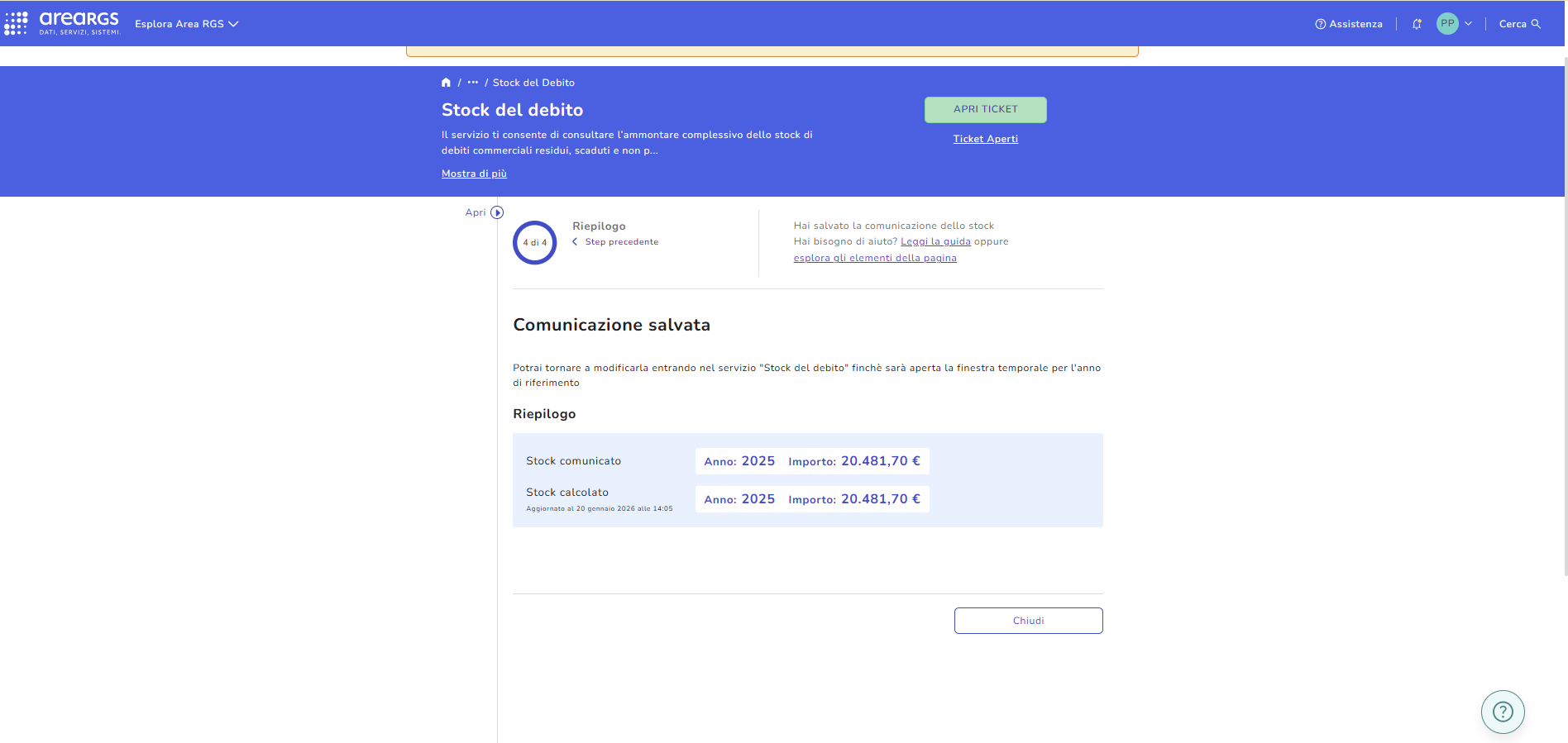Expand the user profile chevron menu

click(1469, 24)
